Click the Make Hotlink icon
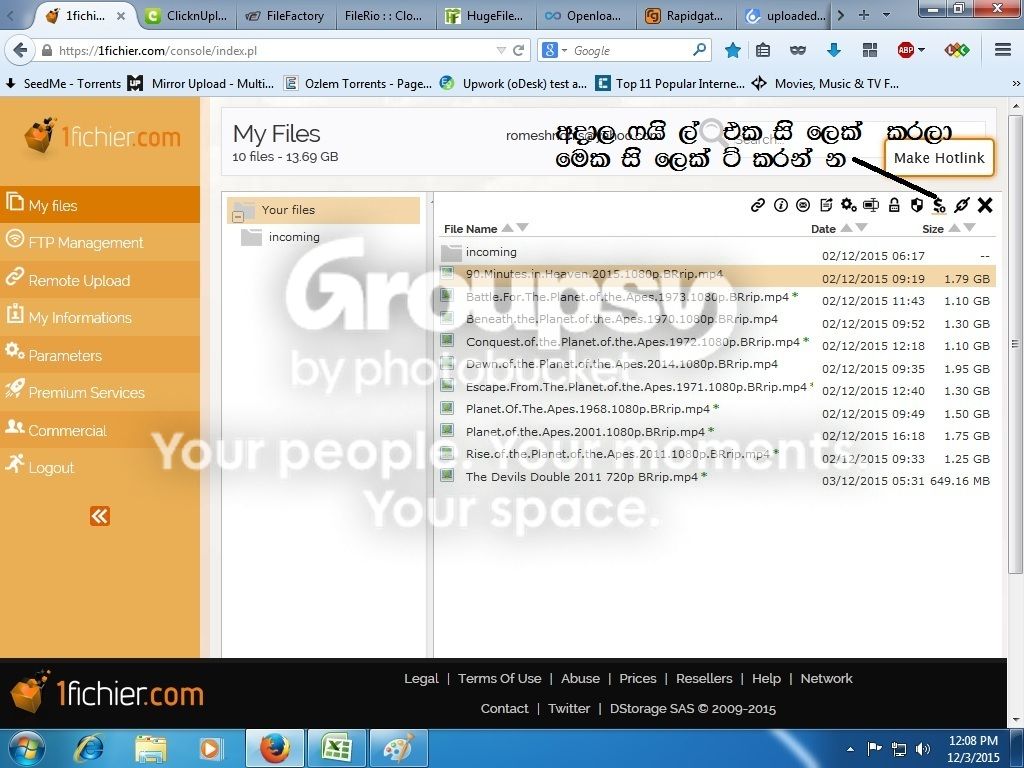The height and width of the screenshot is (768, 1024). 939,206
